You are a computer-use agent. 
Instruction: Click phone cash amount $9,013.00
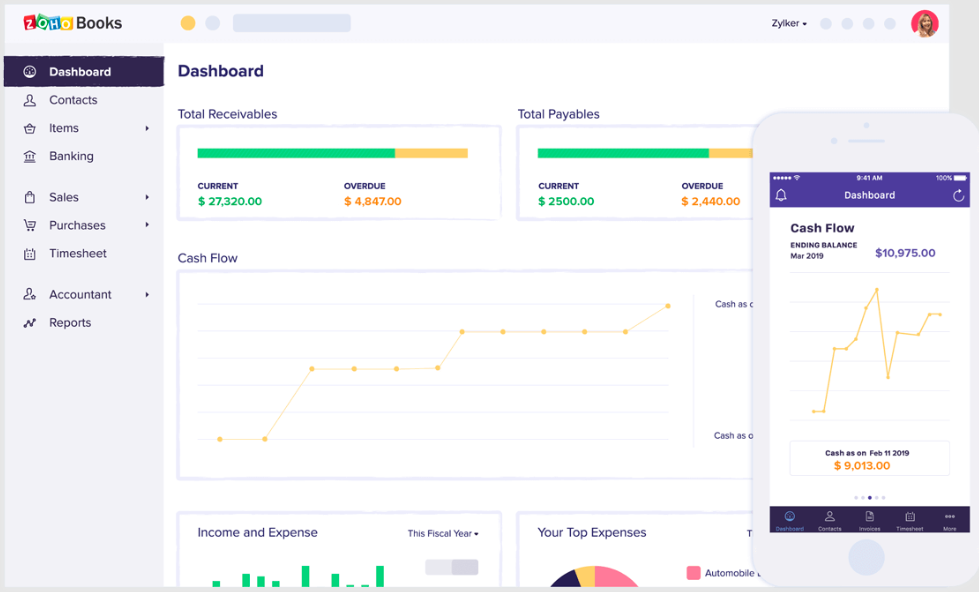tap(862, 465)
